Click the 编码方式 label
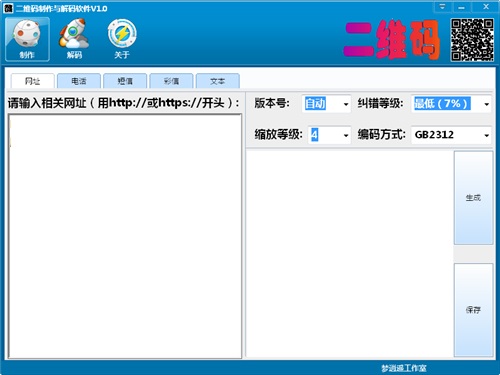The width and height of the screenshot is (500, 375). tap(381, 135)
